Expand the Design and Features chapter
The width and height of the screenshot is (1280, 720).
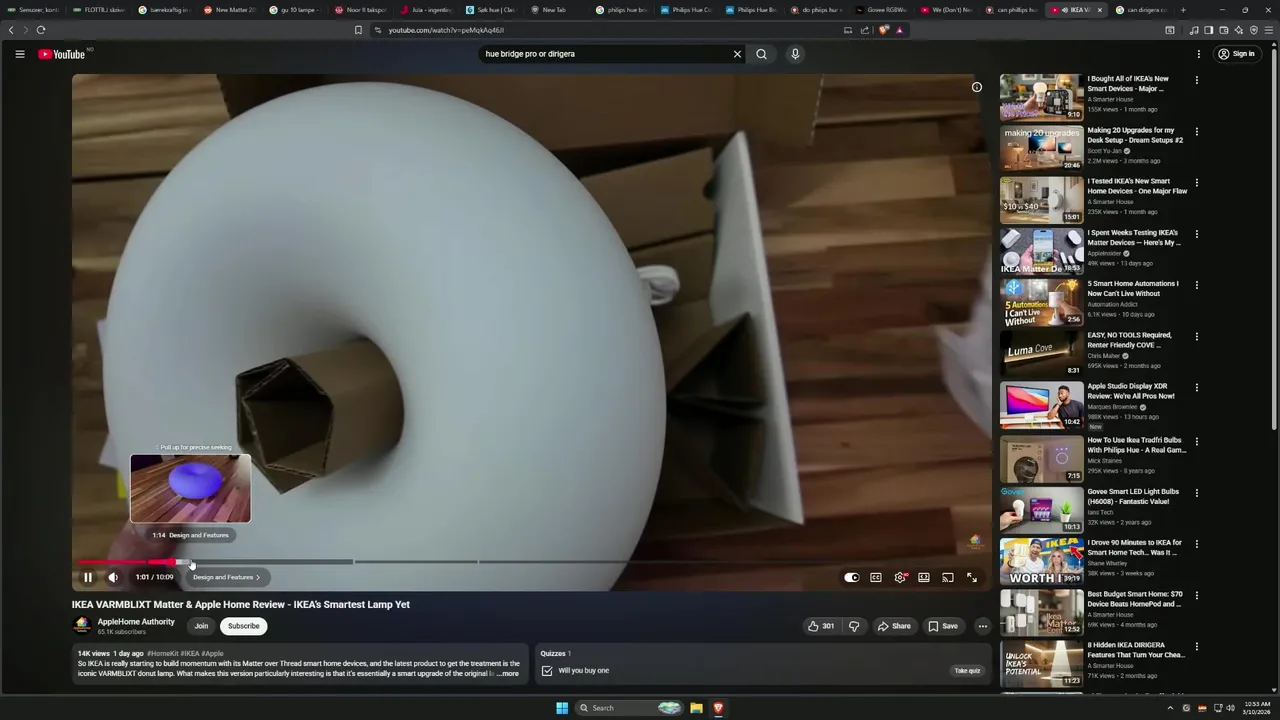click(x=226, y=577)
